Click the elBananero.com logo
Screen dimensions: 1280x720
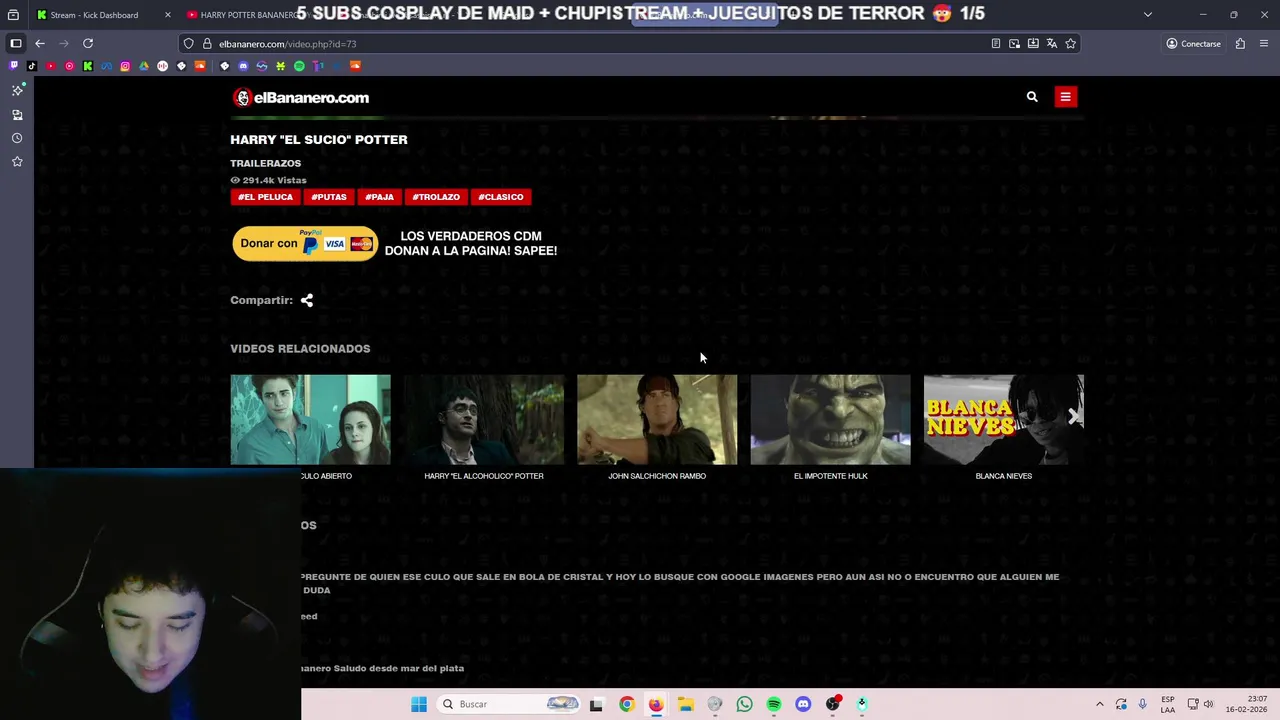pos(301,97)
